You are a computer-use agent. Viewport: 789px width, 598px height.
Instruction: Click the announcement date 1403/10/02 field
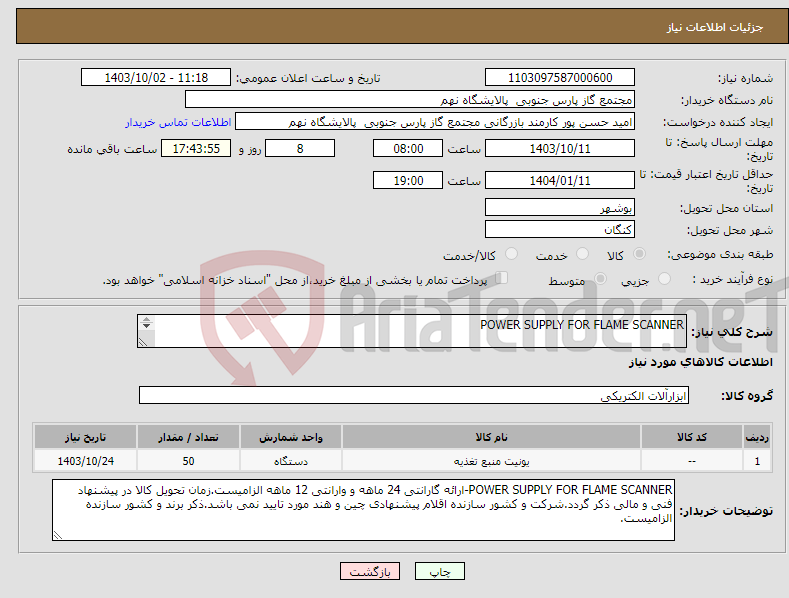[x=155, y=78]
